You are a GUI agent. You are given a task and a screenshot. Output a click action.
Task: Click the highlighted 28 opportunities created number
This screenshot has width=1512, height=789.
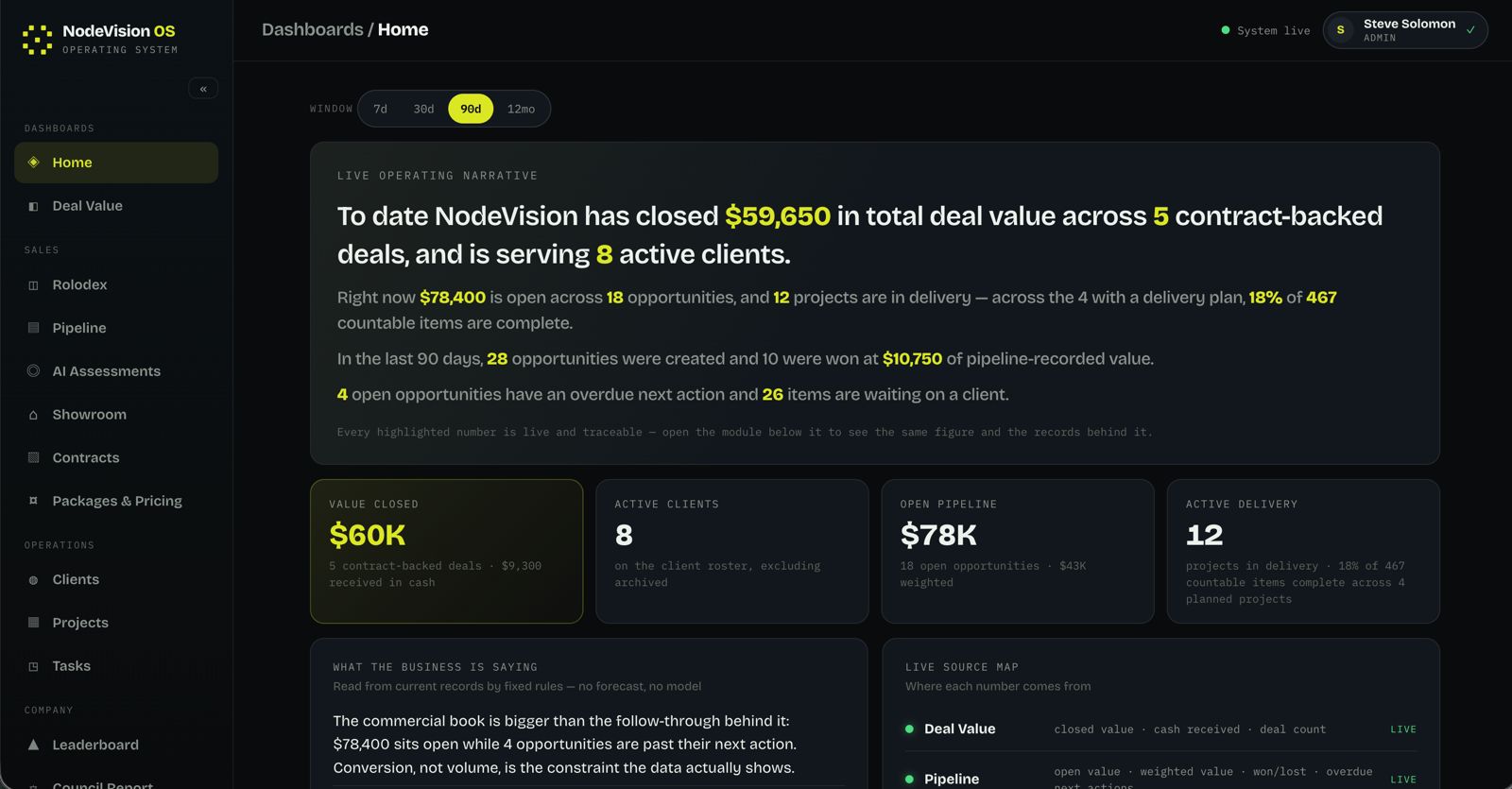click(x=497, y=359)
